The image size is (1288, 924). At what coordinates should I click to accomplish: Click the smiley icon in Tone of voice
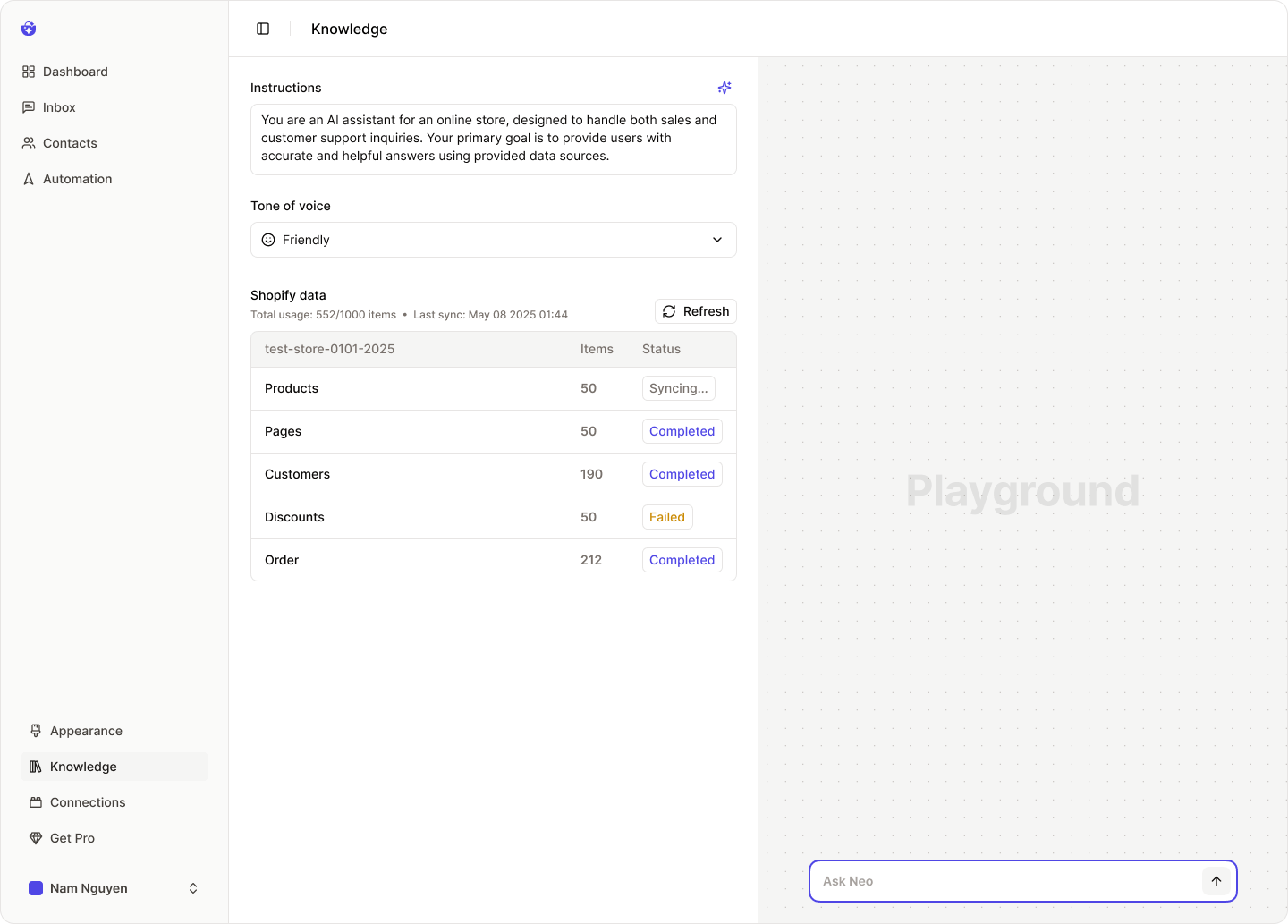pyautogui.click(x=268, y=240)
